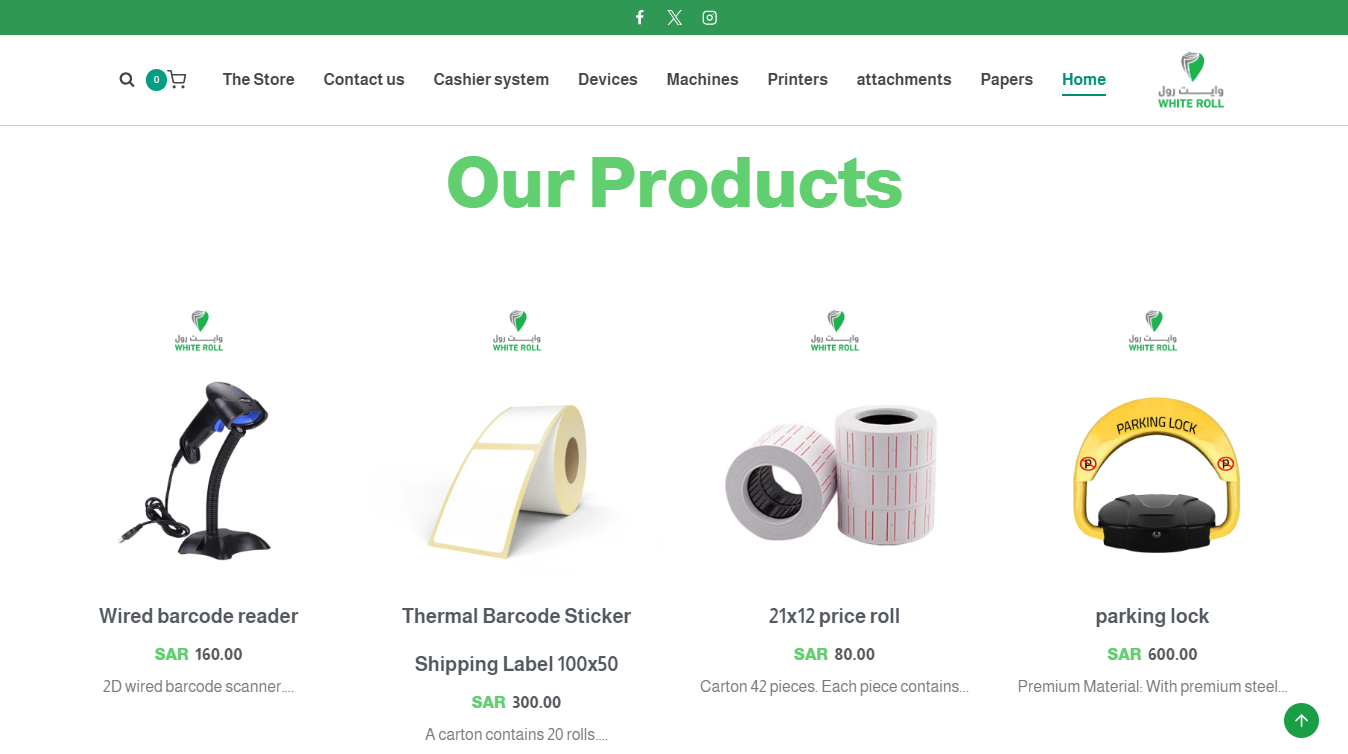Select the Devices menu item
Viewport: 1348px width, 754px height.
pyautogui.click(x=608, y=79)
